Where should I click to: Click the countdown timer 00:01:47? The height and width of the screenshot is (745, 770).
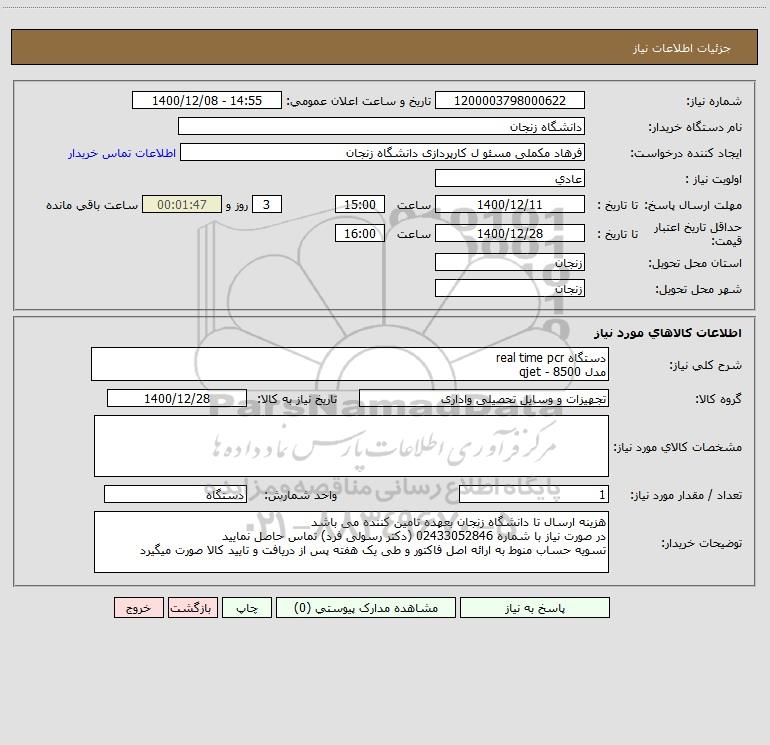(182, 204)
